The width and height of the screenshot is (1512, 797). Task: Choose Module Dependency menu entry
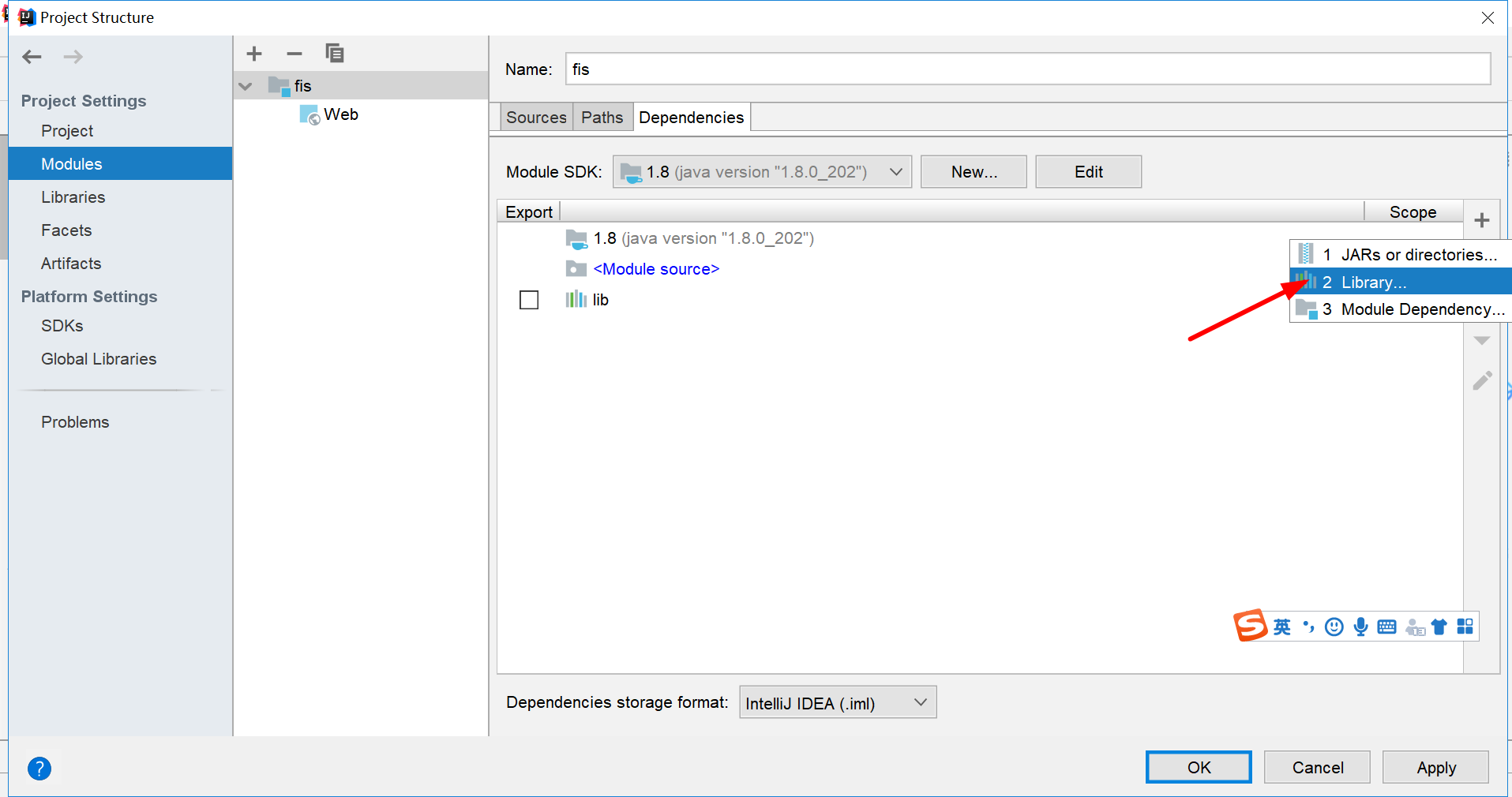coord(1400,309)
